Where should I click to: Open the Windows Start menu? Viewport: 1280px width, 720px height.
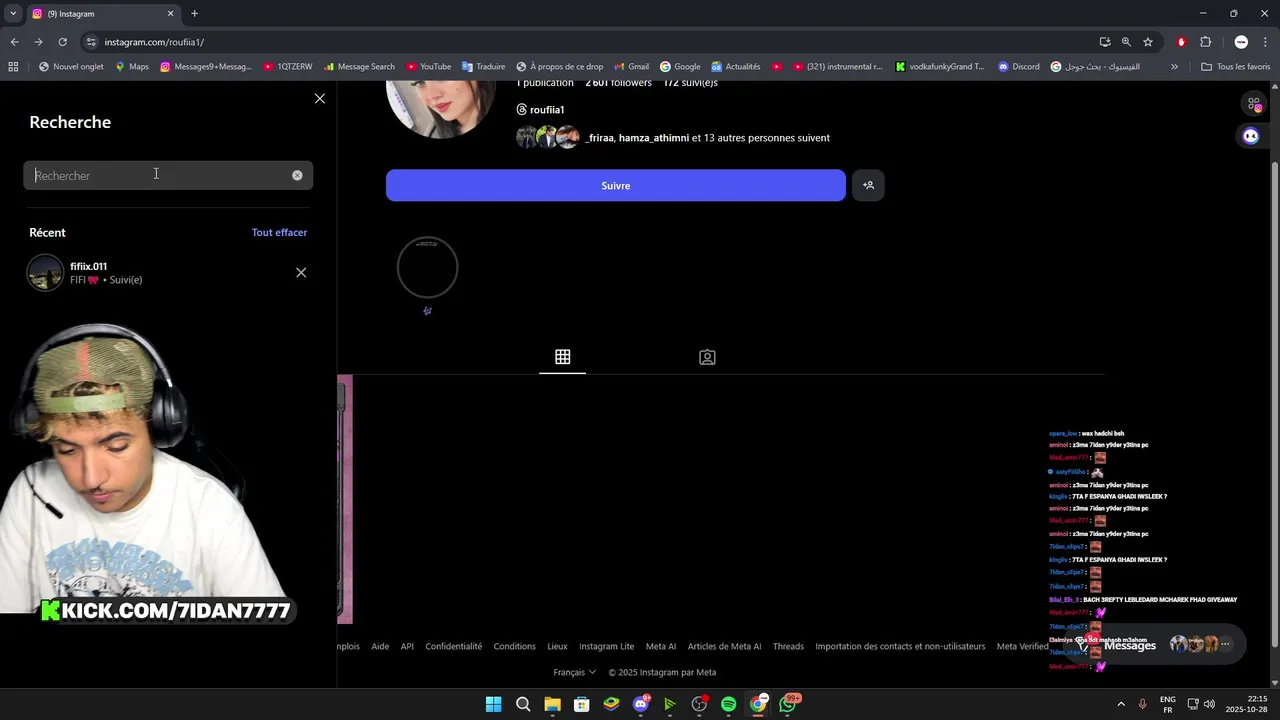click(493, 704)
